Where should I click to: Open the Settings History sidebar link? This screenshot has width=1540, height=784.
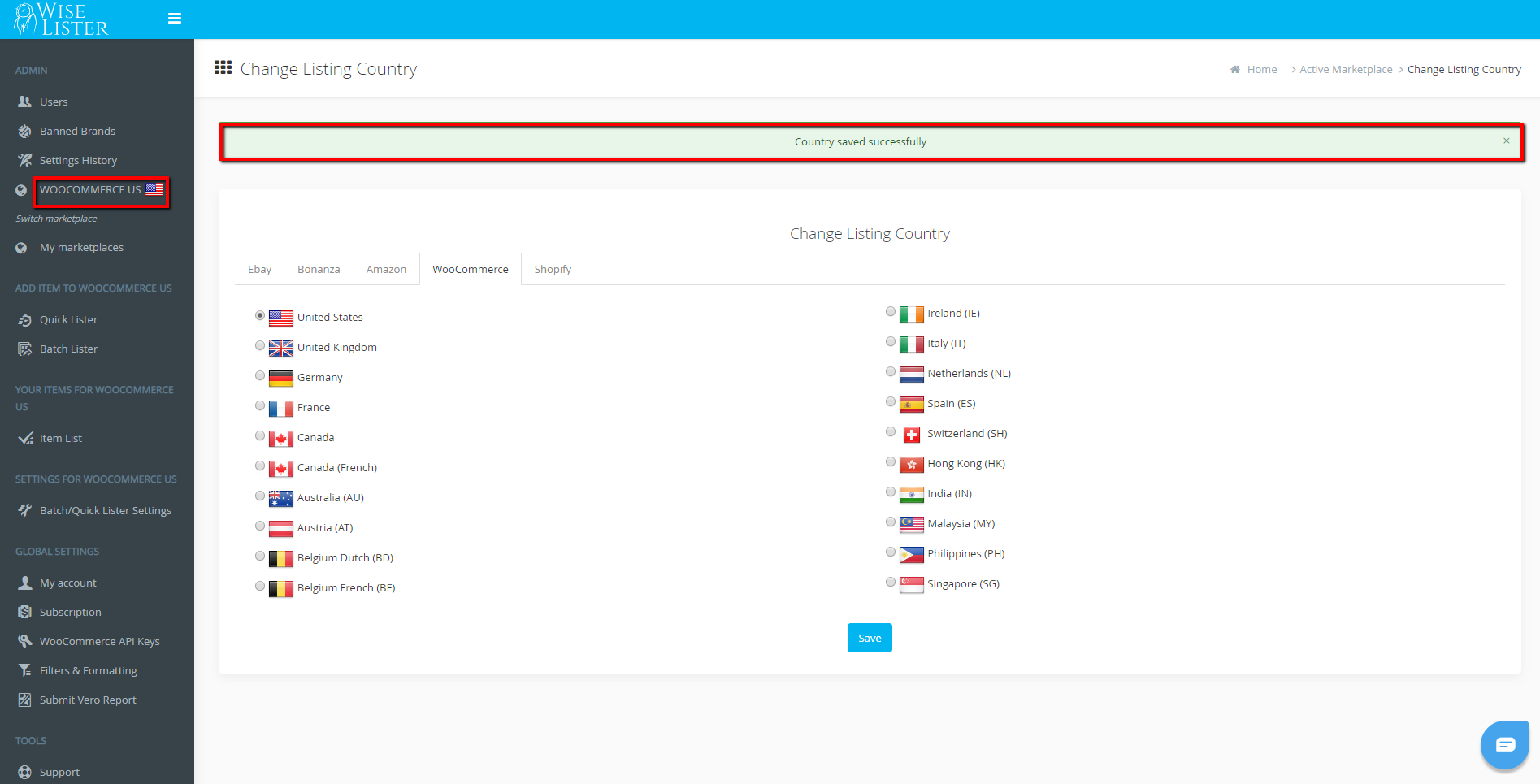click(x=78, y=160)
